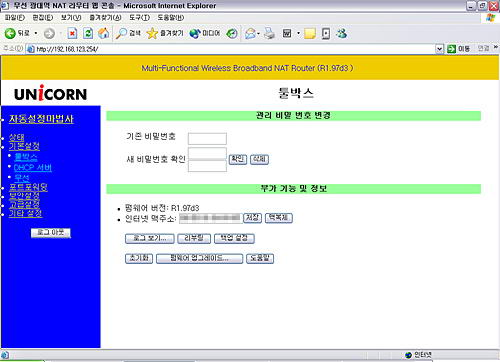Click the 로그 보기... button

coord(150,239)
